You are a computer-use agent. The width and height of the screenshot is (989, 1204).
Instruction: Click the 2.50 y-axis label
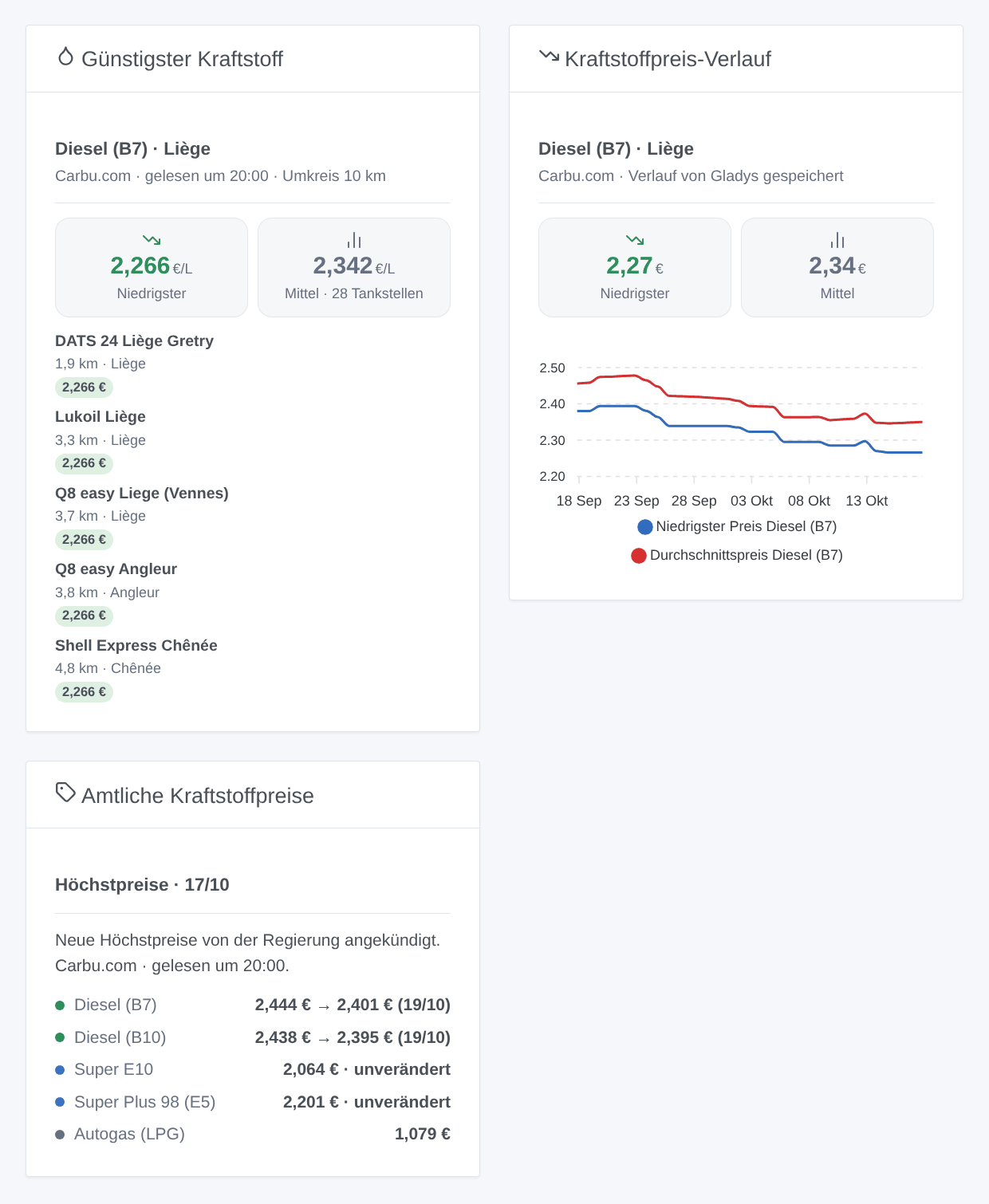pos(552,368)
